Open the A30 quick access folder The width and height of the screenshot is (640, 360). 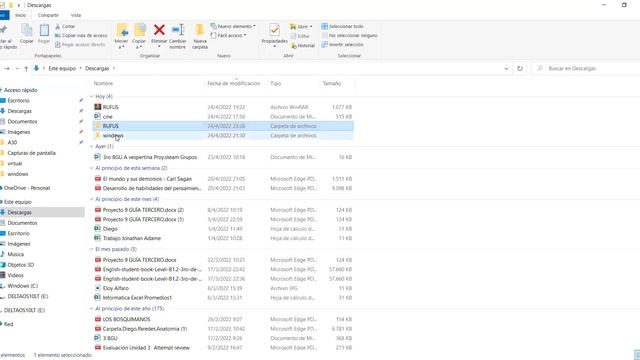[x=12, y=142]
